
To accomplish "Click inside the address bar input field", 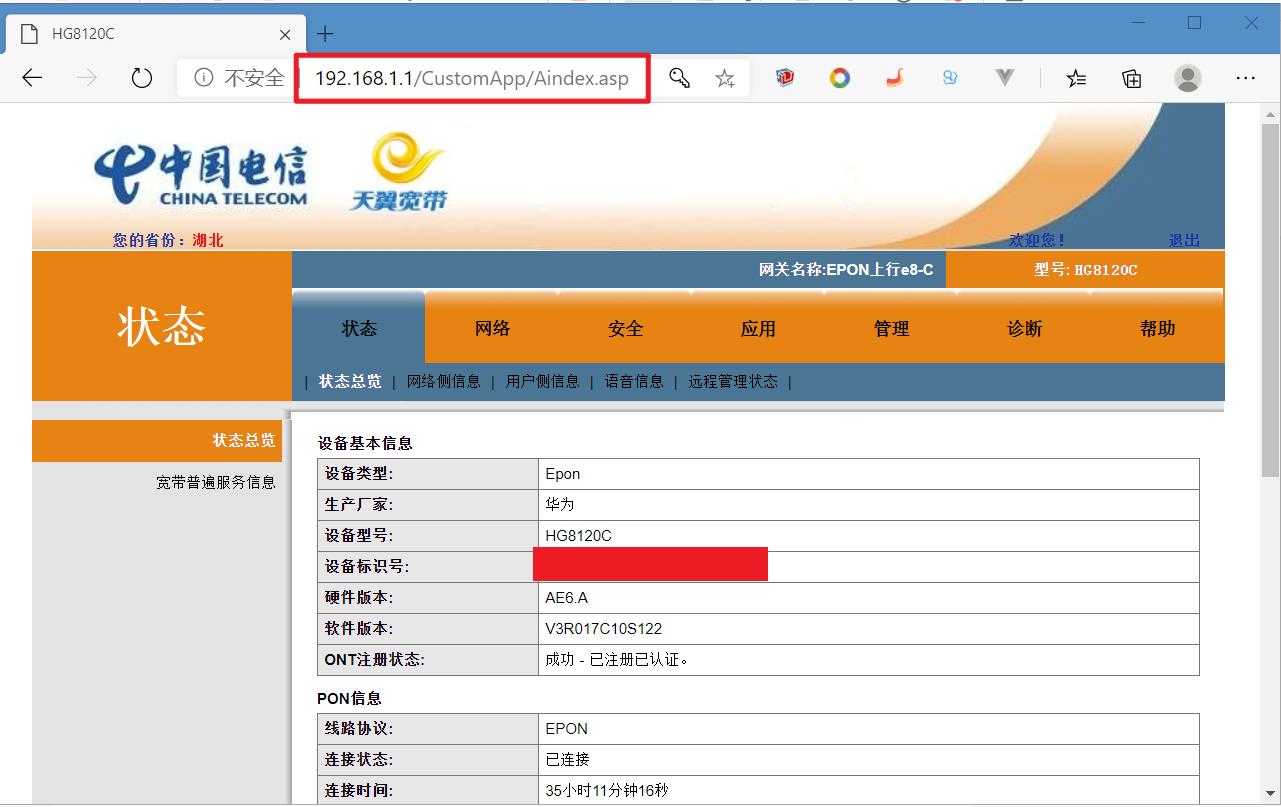I will 470,77.
